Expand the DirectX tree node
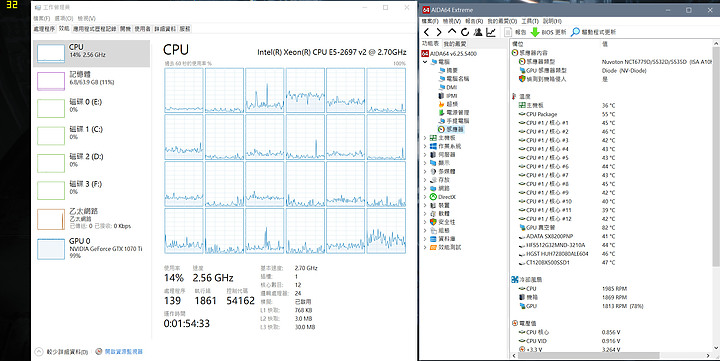 [425, 197]
